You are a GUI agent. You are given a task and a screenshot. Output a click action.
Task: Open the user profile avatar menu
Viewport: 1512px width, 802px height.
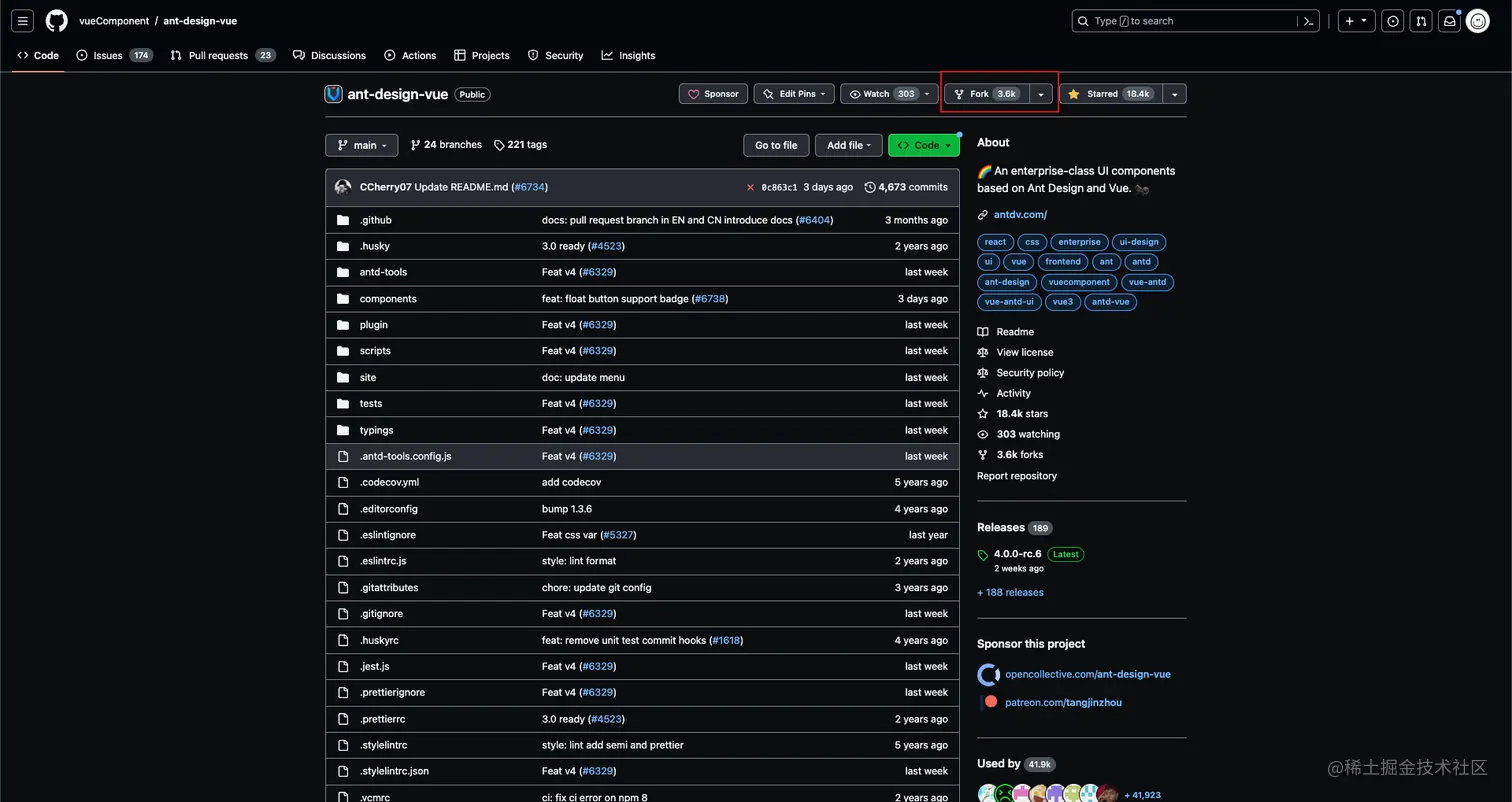point(1478,21)
